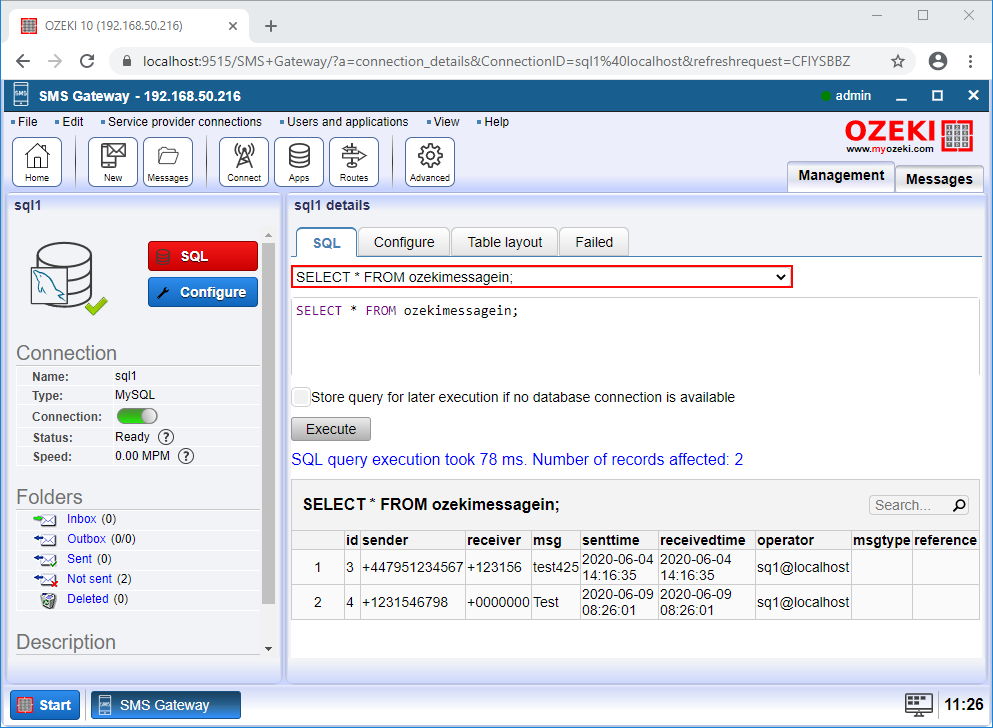Toggle the Connection switch for sql1
Viewport: 993px width, 728px height.
[x=137, y=416]
